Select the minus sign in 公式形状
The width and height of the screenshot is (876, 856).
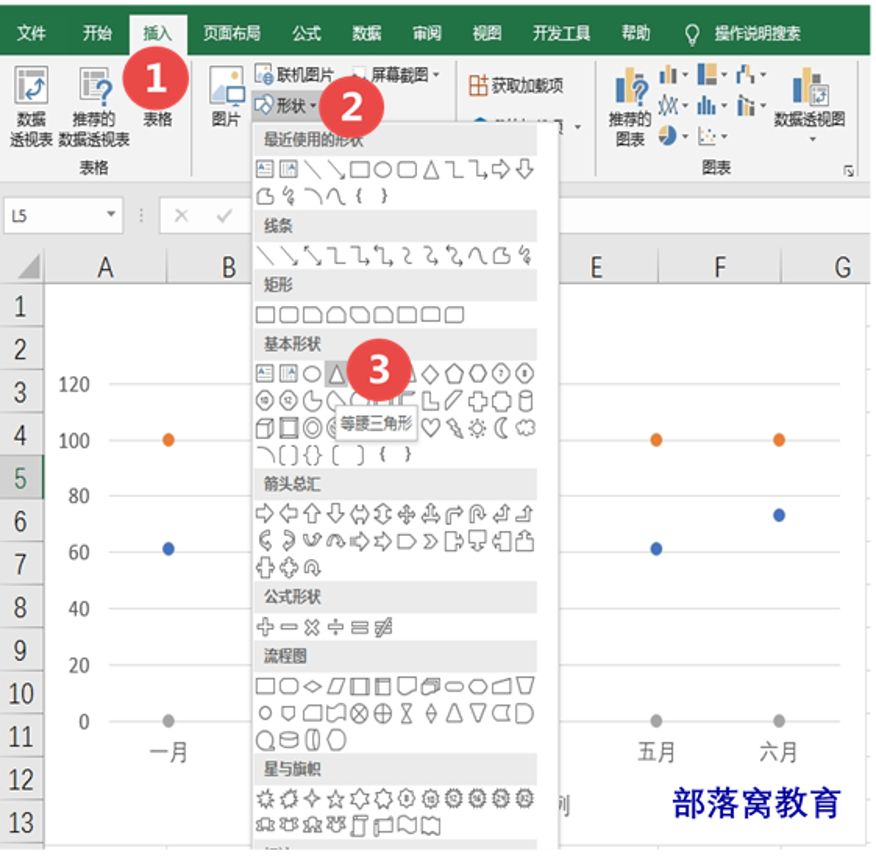pos(288,627)
